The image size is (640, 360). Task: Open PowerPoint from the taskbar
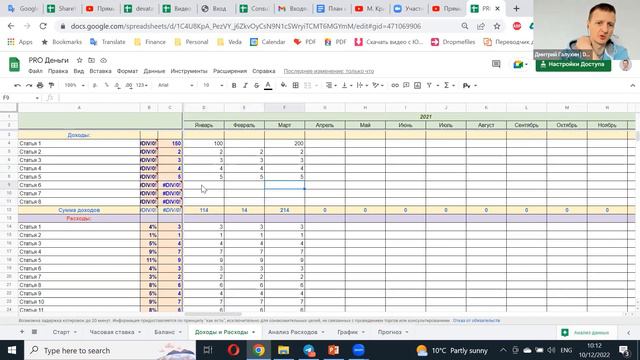(333, 350)
